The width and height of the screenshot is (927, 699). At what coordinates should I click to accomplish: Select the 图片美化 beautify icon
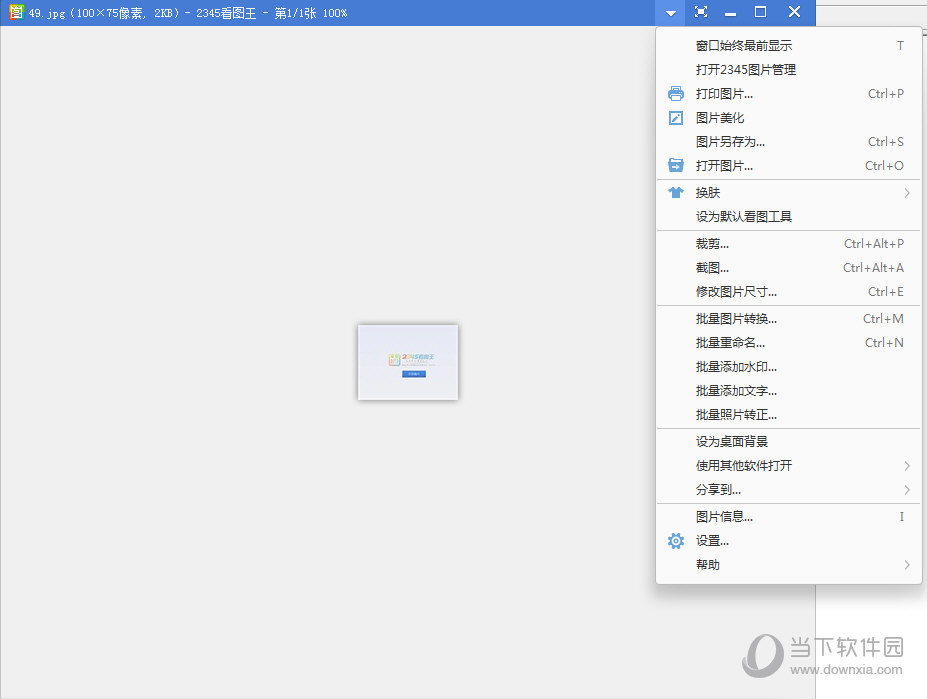[674, 117]
